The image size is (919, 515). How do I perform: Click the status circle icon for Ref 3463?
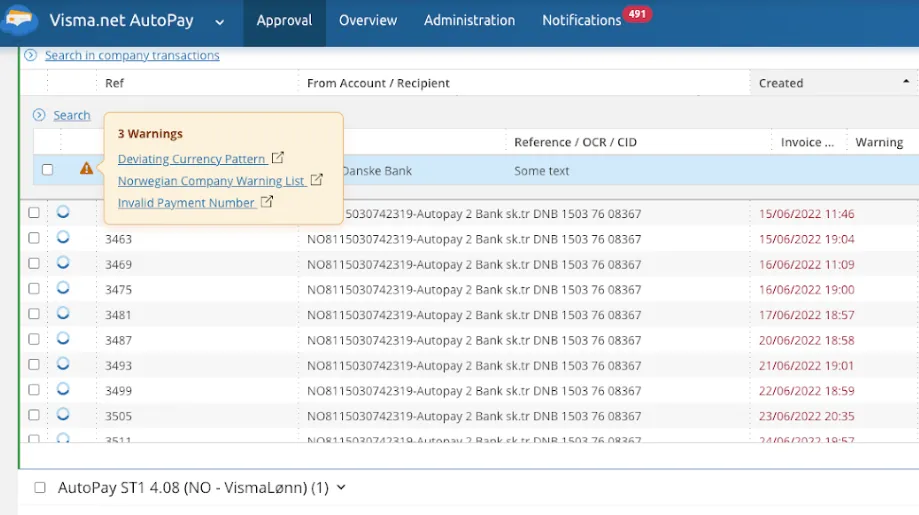(63, 237)
